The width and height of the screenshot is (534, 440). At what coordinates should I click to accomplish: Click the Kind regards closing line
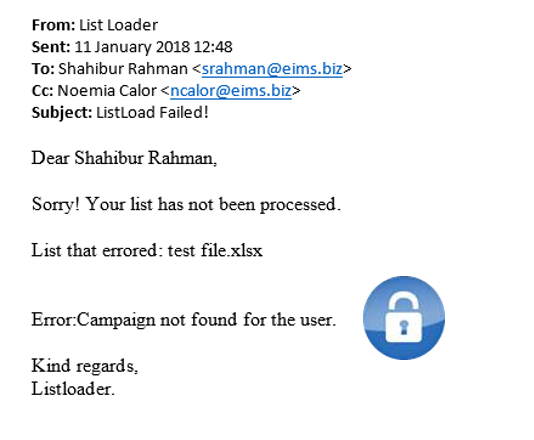coord(85,366)
